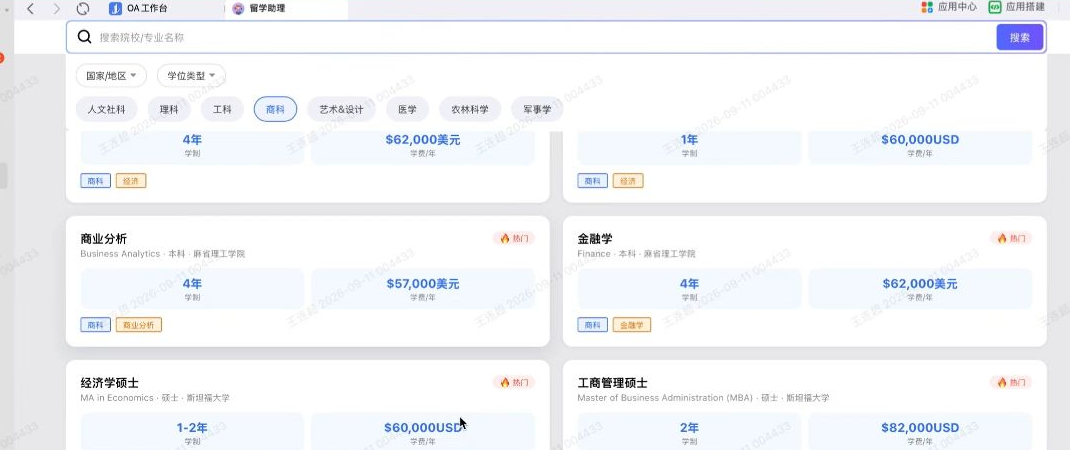Open the 商业分析 program card title
The height and width of the screenshot is (450, 1070).
point(104,239)
